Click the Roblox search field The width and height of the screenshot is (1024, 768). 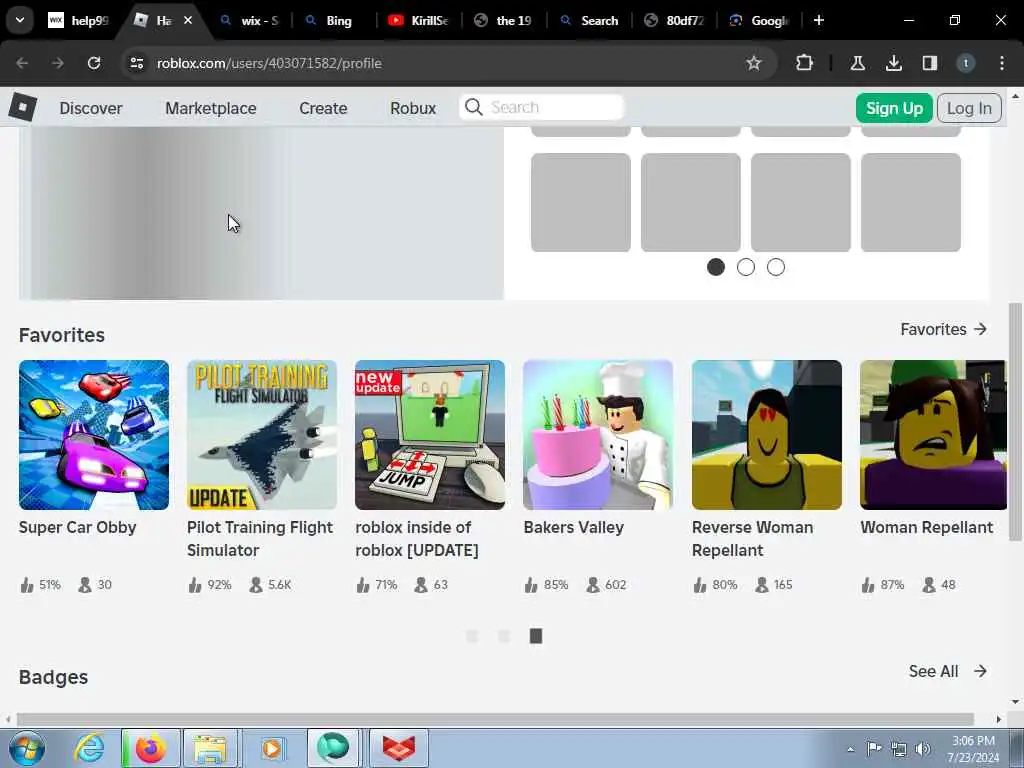[541, 107]
